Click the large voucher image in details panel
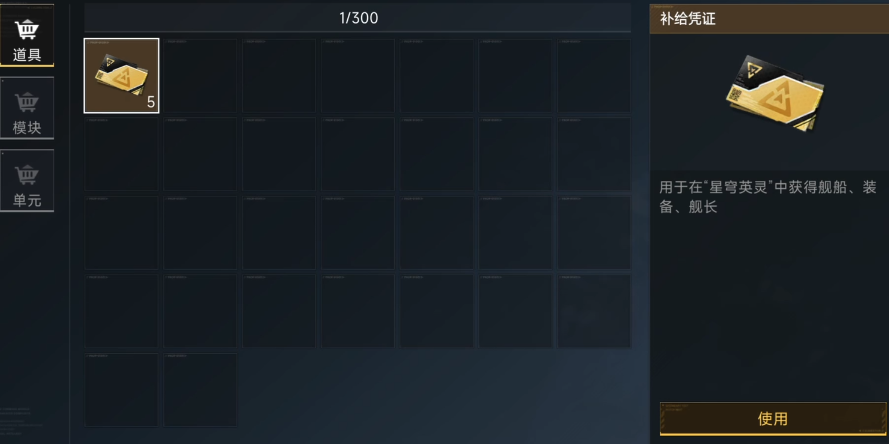 point(774,94)
